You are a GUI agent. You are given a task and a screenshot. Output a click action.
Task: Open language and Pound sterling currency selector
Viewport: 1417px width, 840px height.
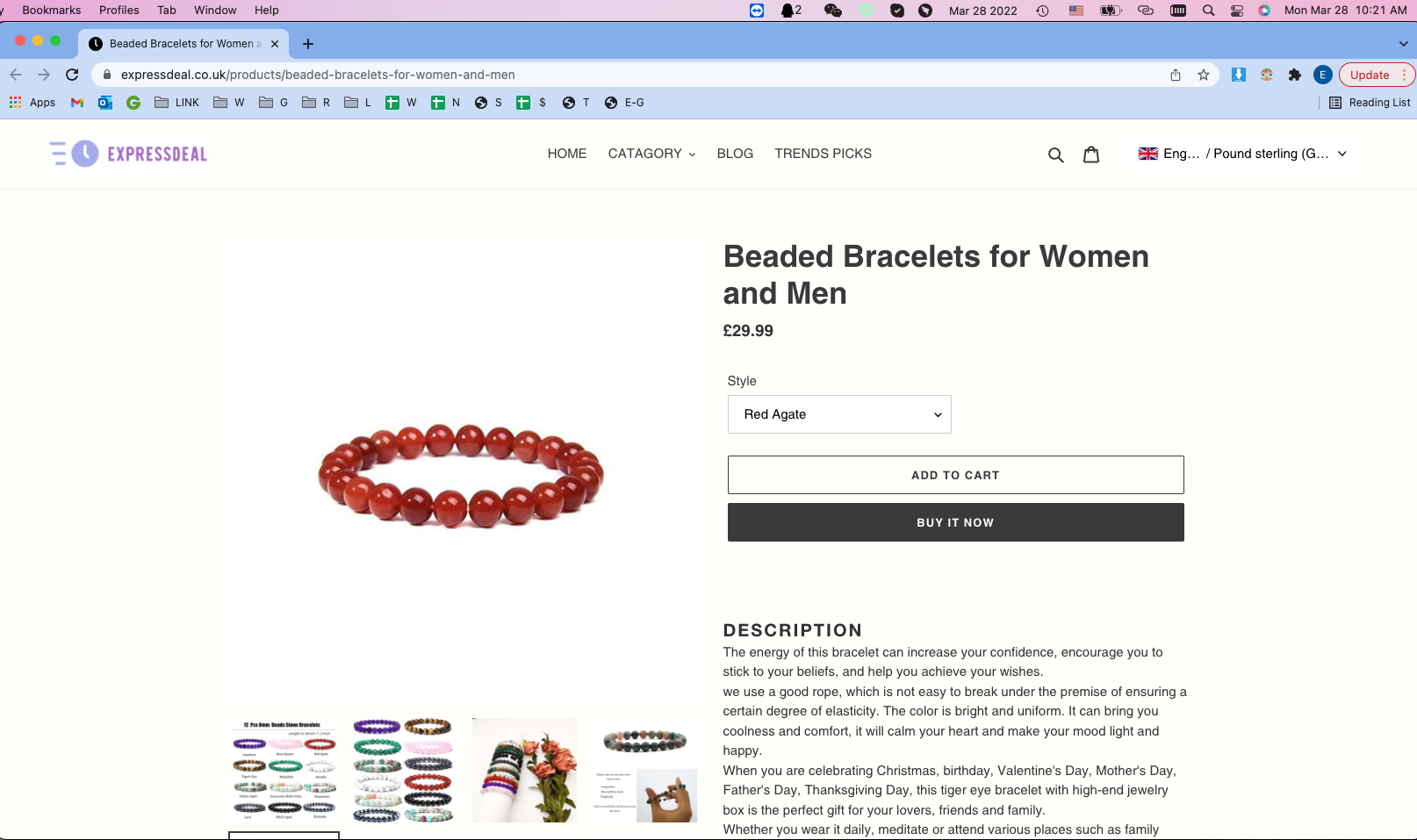[x=1242, y=154]
